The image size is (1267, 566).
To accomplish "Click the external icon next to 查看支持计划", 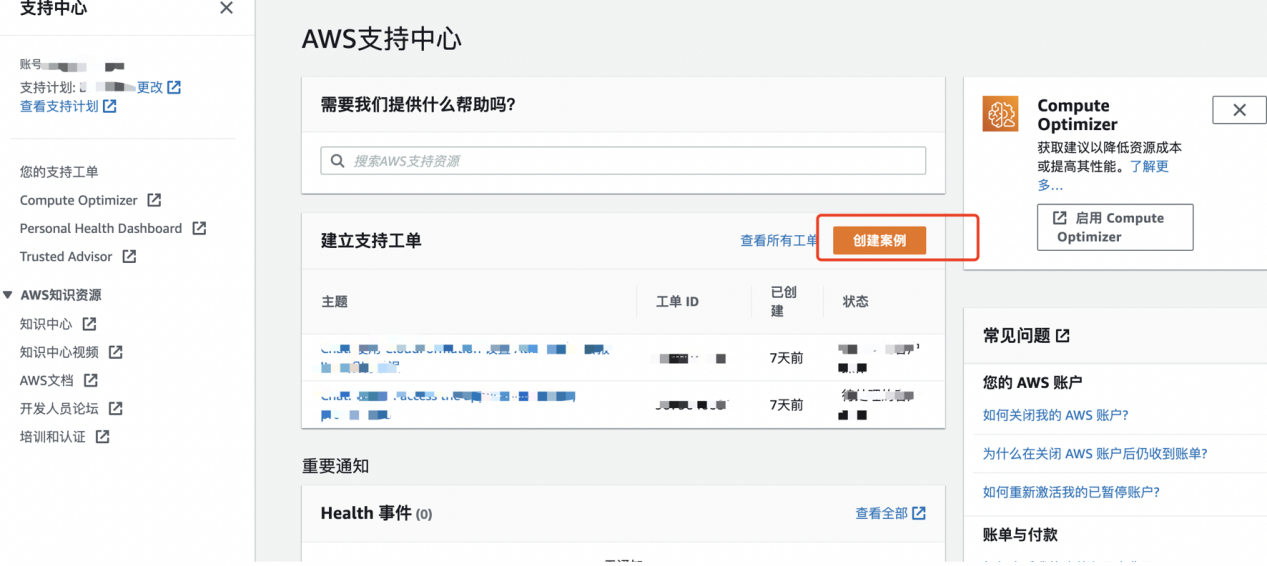I will 109,106.
